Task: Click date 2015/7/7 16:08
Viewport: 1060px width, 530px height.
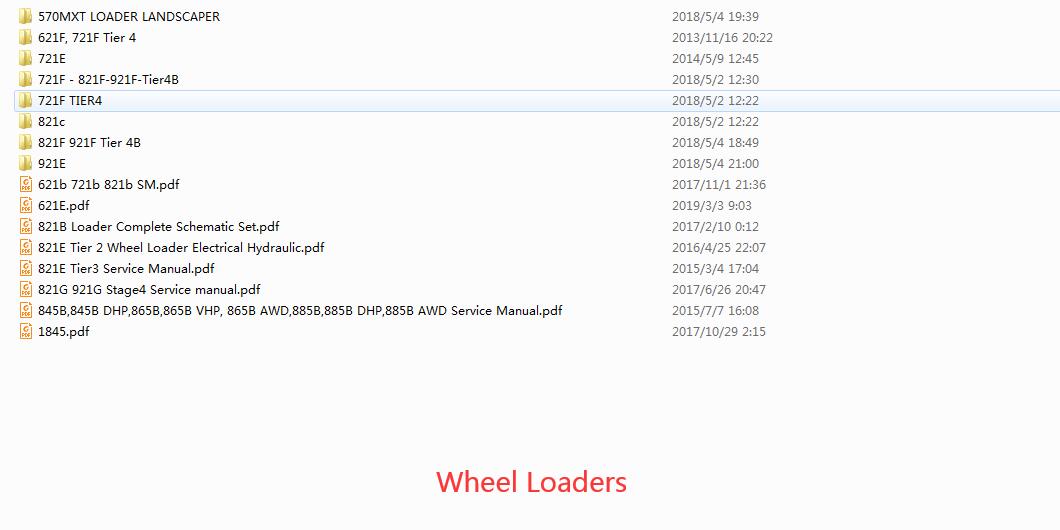Action: point(715,310)
